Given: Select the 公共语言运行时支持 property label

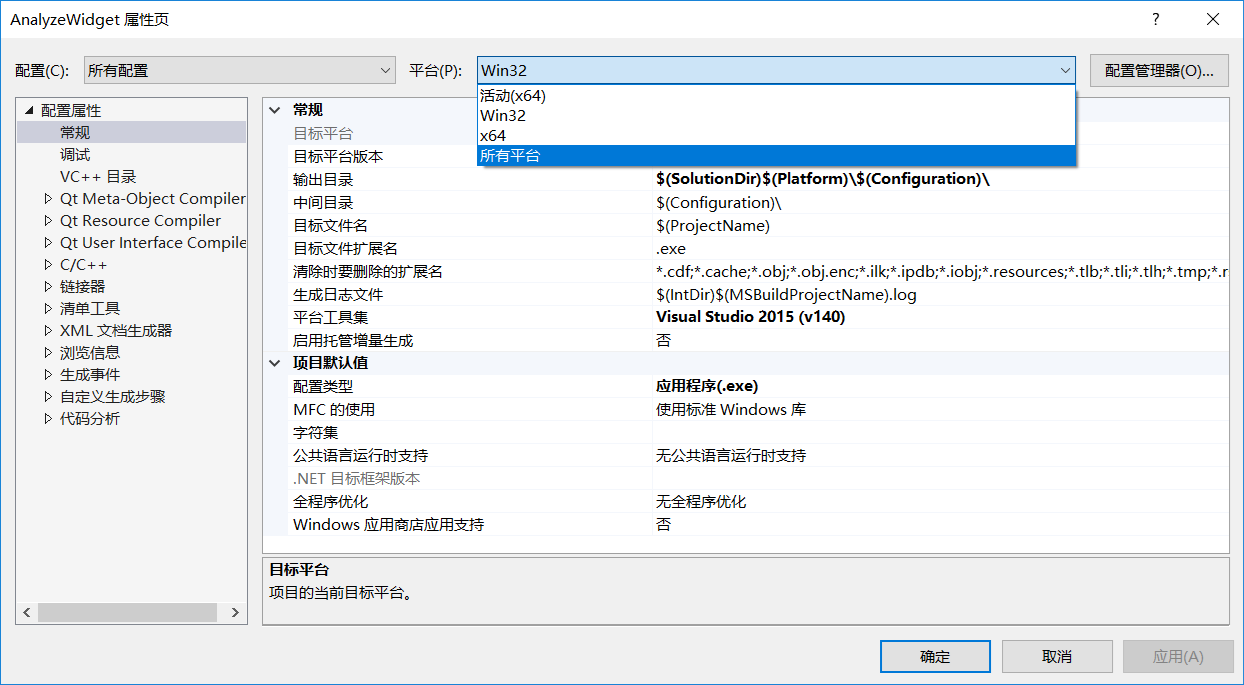Looking at the screenshot, I should (360, 456).
